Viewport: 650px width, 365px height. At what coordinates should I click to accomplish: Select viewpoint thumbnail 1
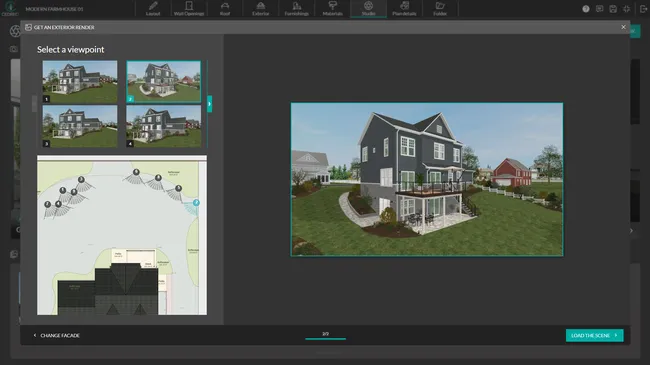(x=80, y=82)
